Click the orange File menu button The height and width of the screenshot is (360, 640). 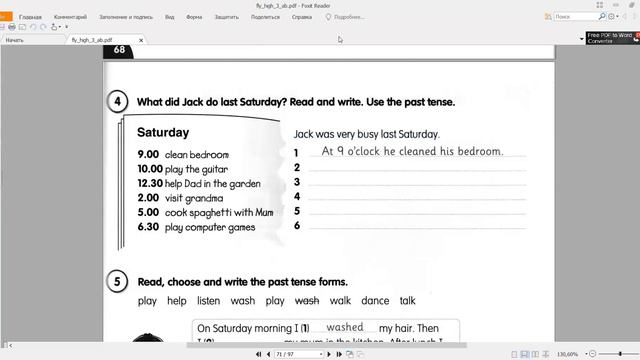(6, 17)
